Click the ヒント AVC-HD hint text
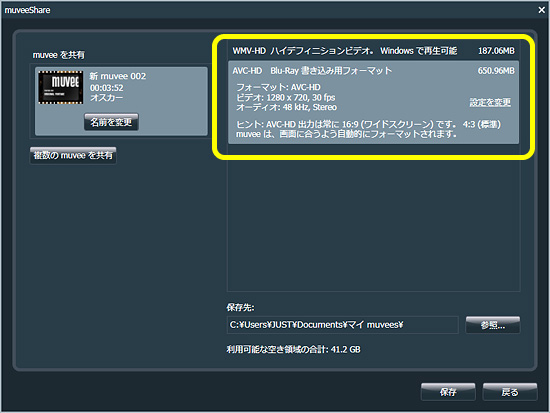The width and height of the screenshot is (550, 413). tap(368, 129)
